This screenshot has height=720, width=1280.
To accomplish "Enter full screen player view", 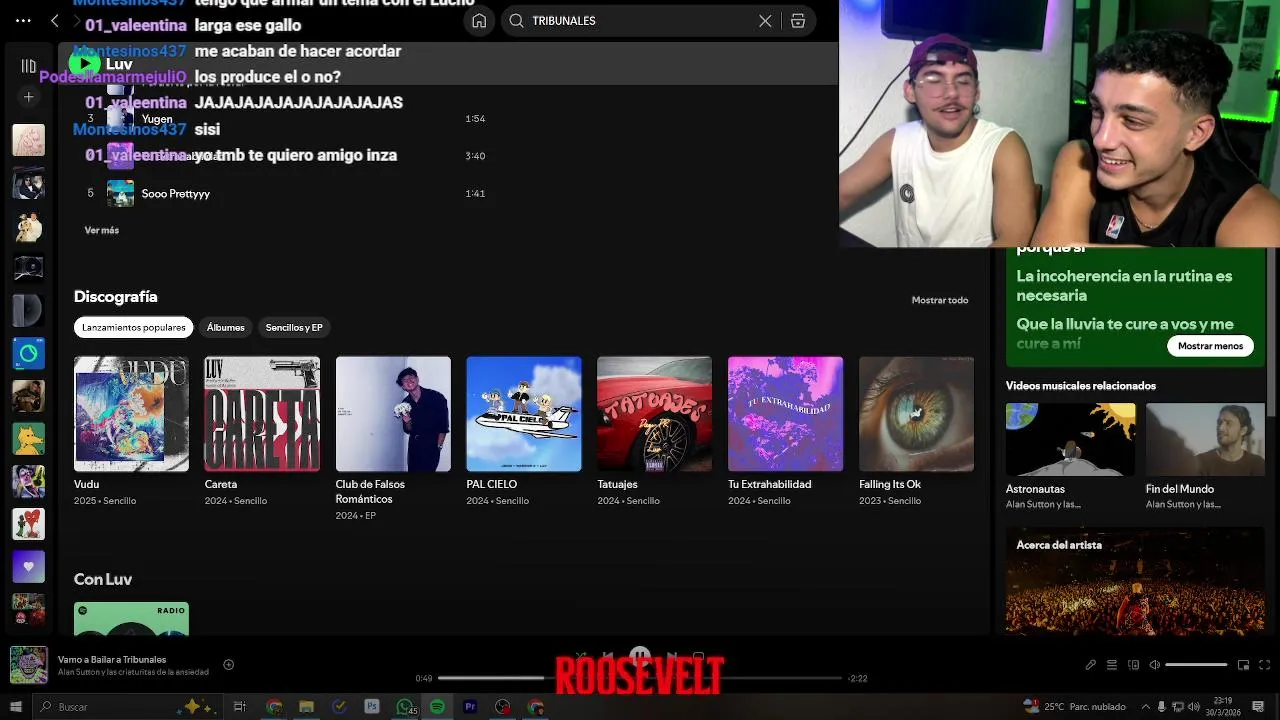I will (1265, 665).
